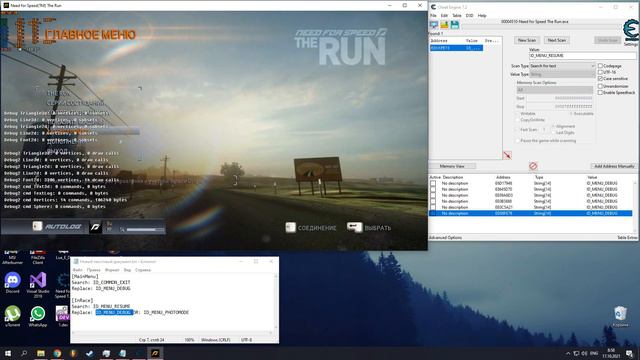Screen dimensions: 640x360
Task: Open the Discord desktop shortcut
Action: point(13,282)
